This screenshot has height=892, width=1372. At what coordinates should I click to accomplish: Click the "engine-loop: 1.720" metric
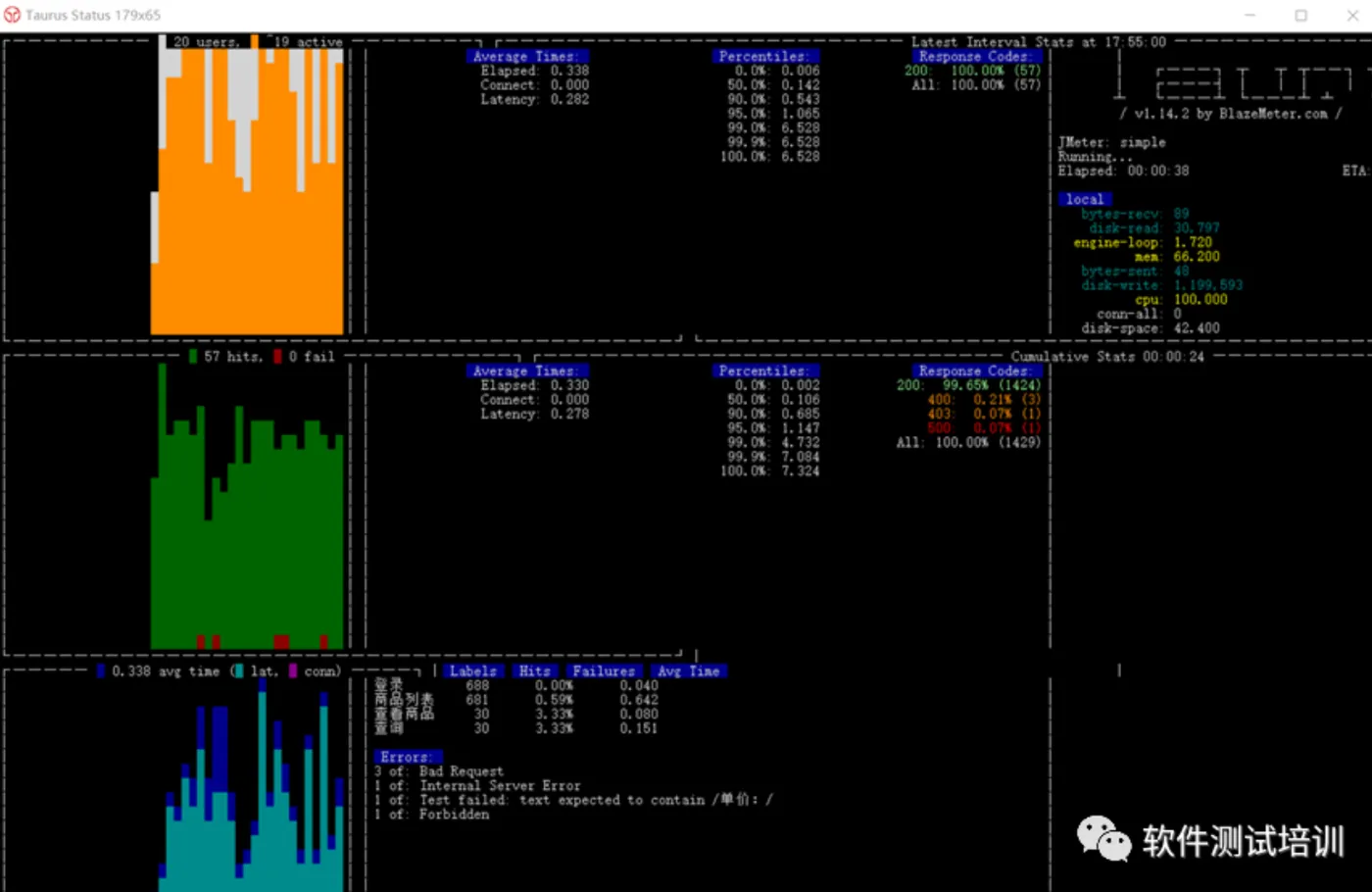(x=1143, y=242)
